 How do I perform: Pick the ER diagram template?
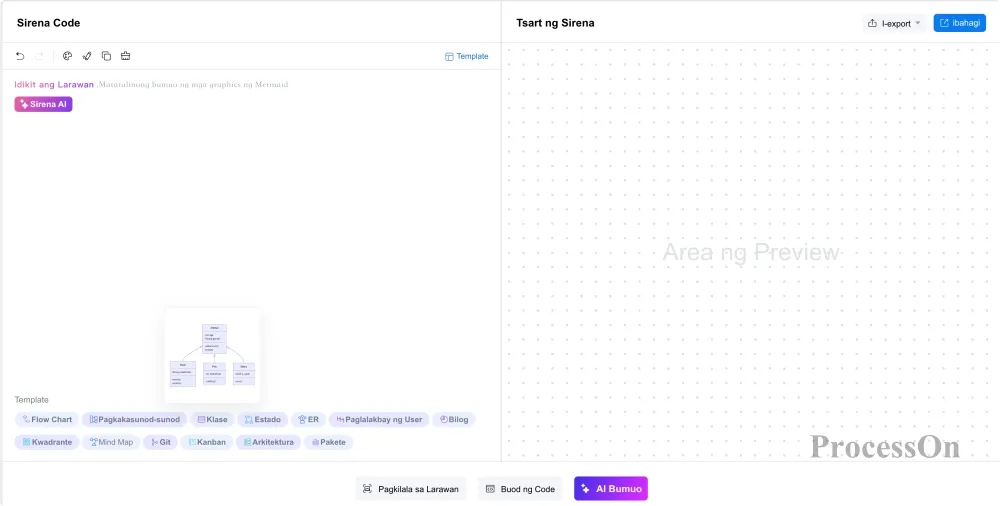[309, 419]
